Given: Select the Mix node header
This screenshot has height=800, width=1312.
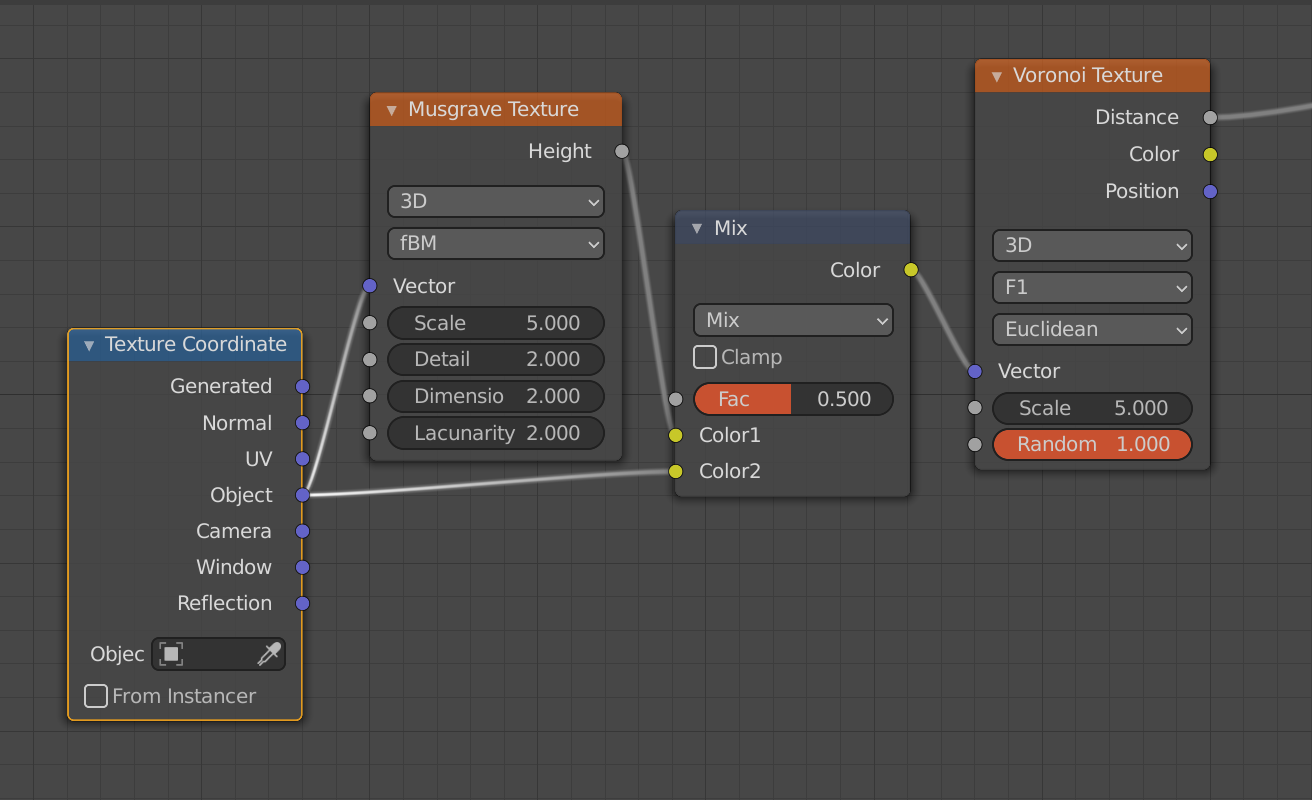Looking at the screenshot, I should 793,228.
